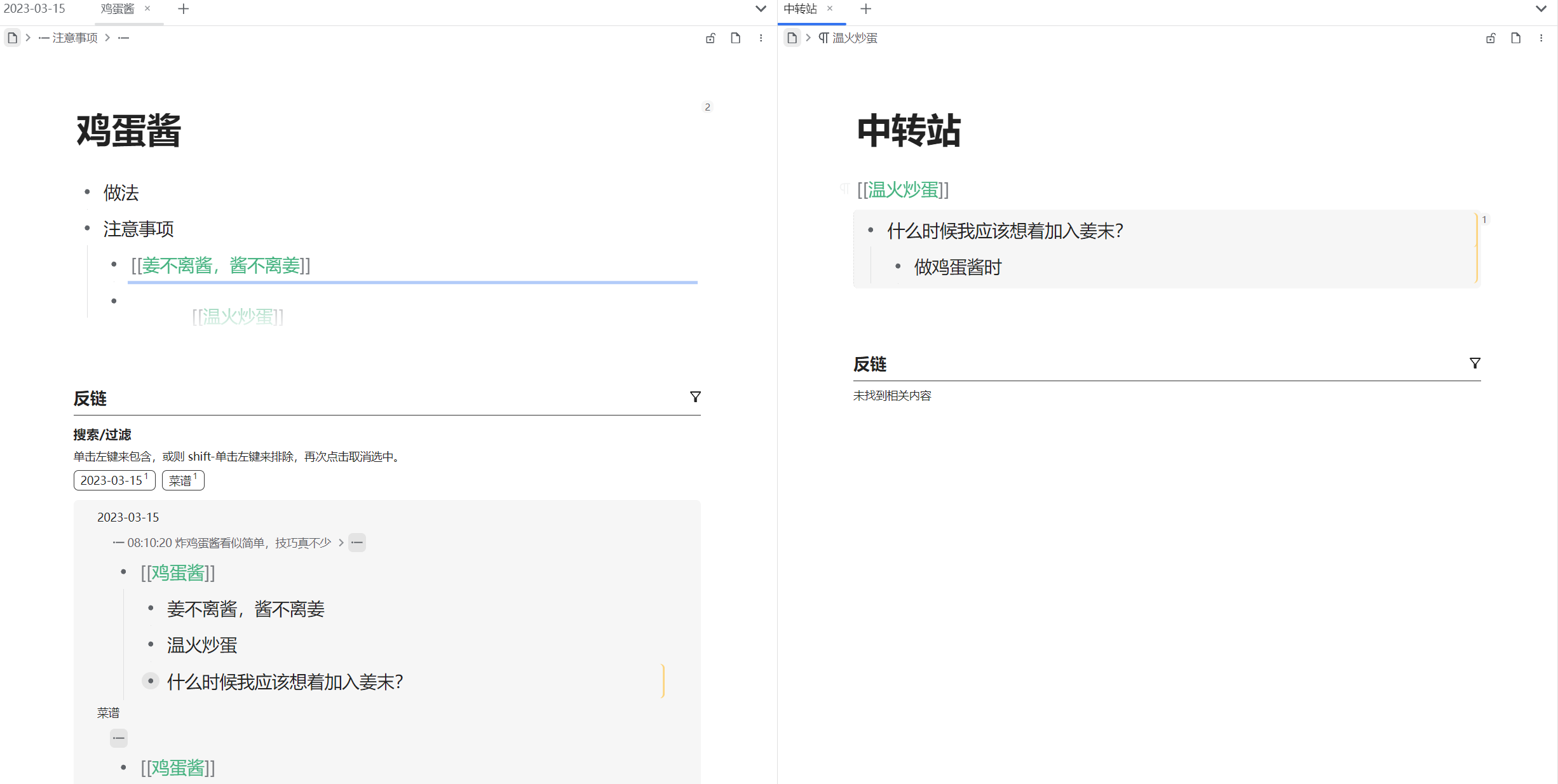Click the breadcrumb document icon in right pane
1558x784 pixels.
(792, 38)
